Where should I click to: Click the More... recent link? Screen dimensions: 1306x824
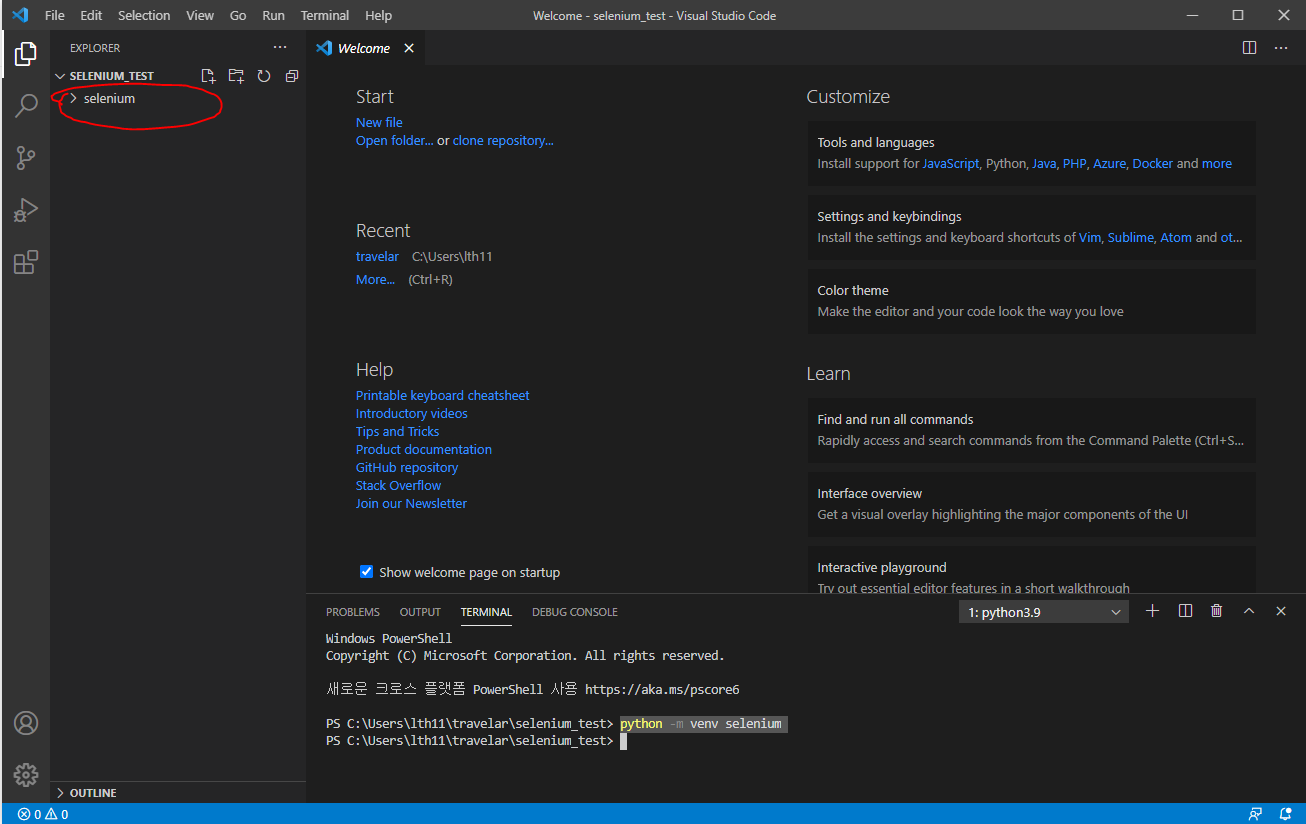coord(375,279)
